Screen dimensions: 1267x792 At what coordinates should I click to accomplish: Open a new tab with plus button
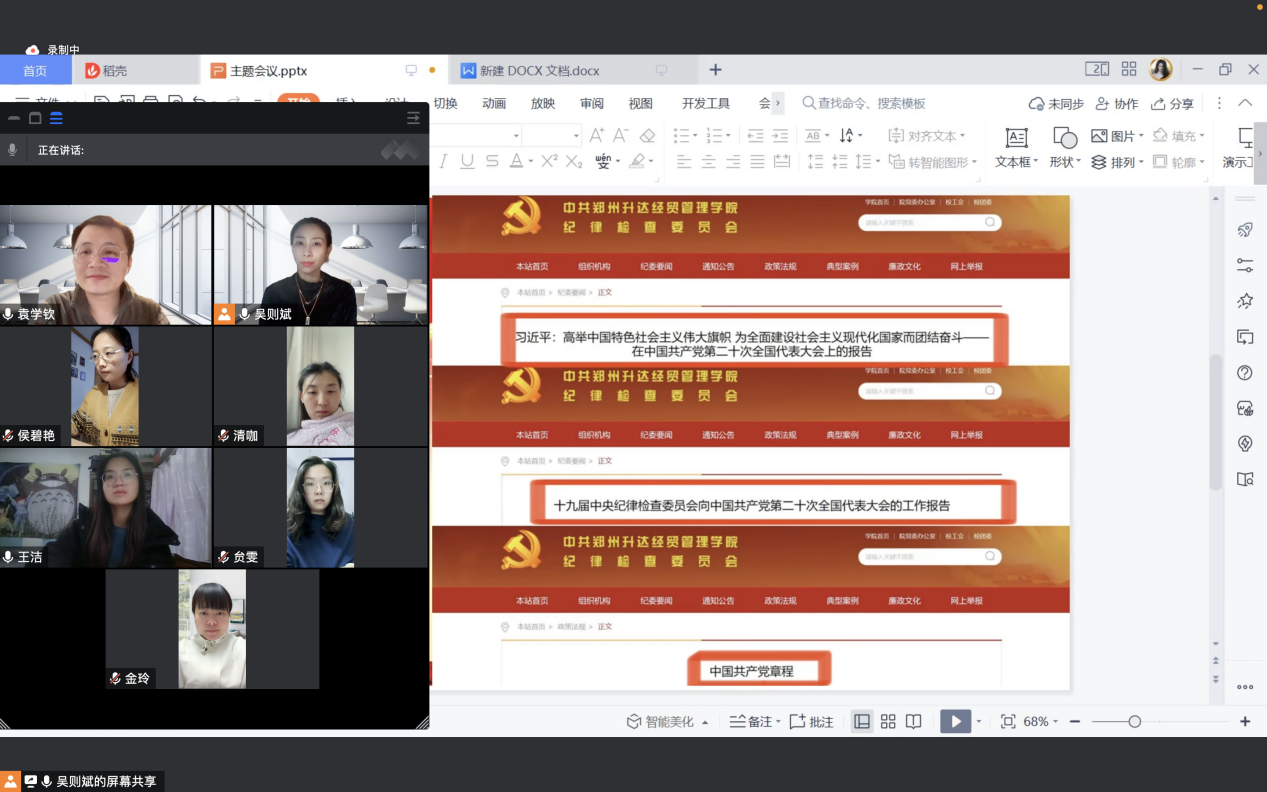715,70
